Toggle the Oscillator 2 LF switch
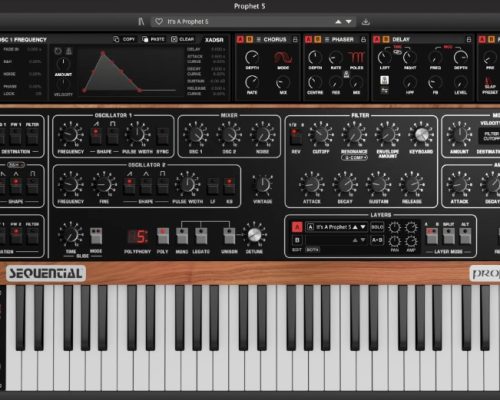 212,185
